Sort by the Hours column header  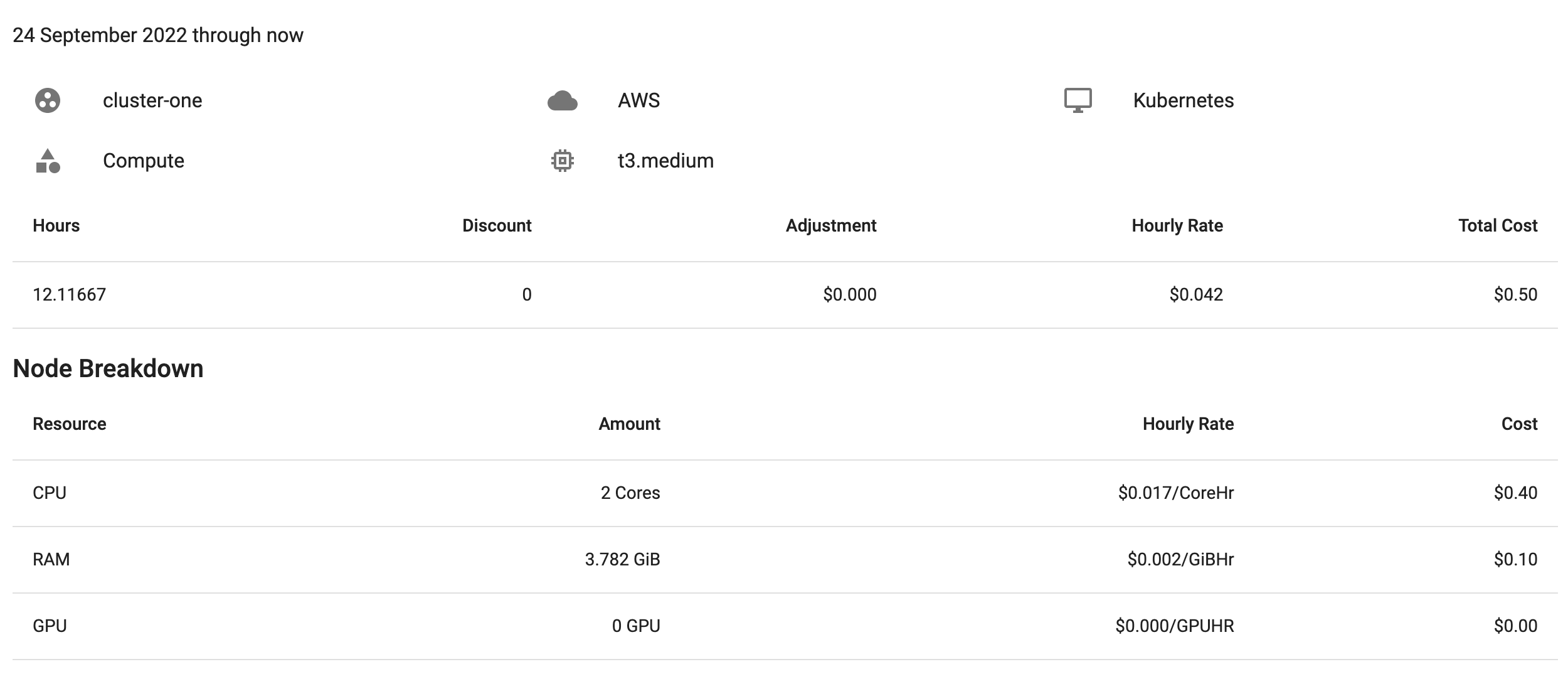click(56, 226)
